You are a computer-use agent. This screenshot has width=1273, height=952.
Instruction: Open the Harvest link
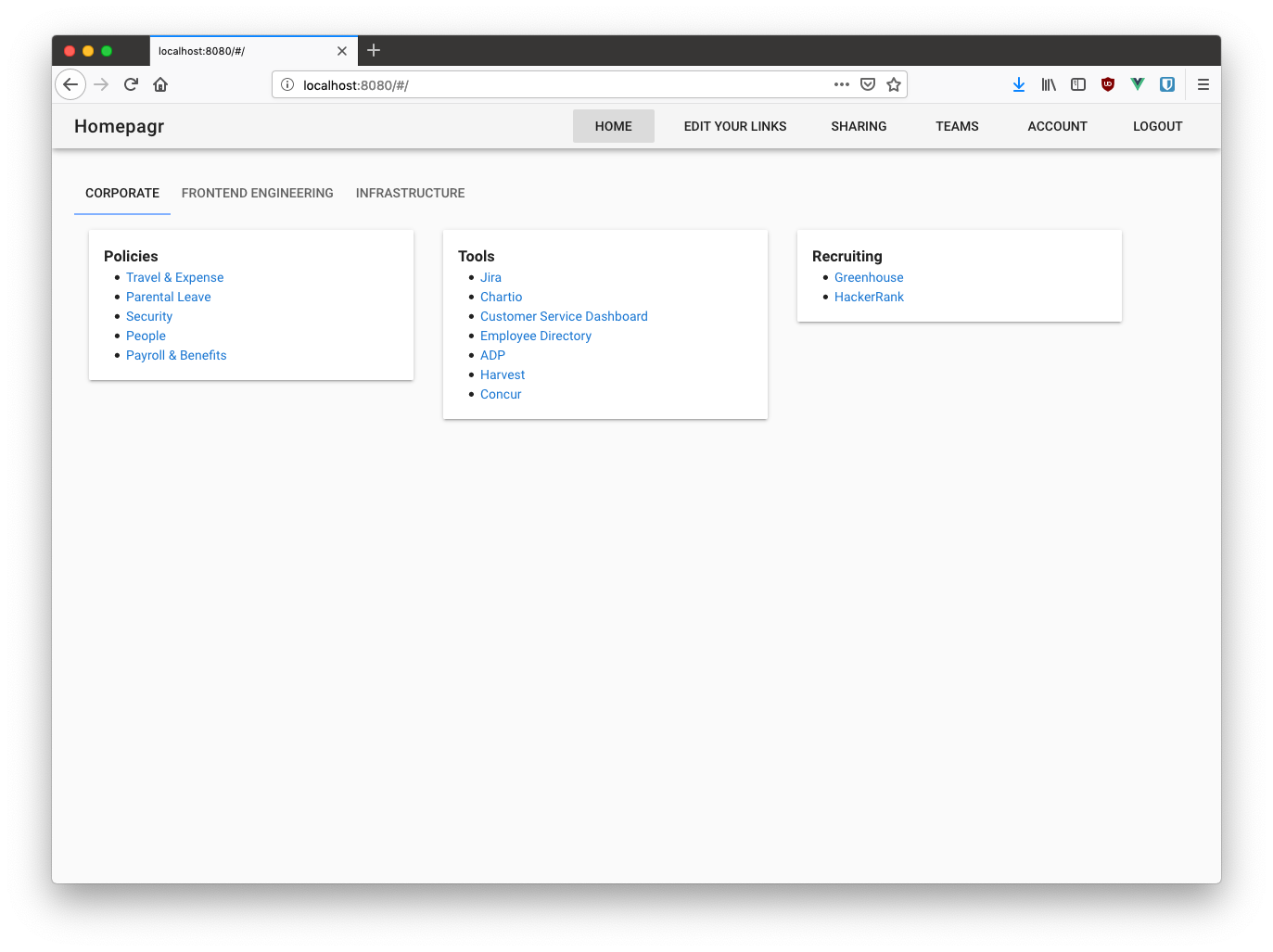[x=503, y=374]
